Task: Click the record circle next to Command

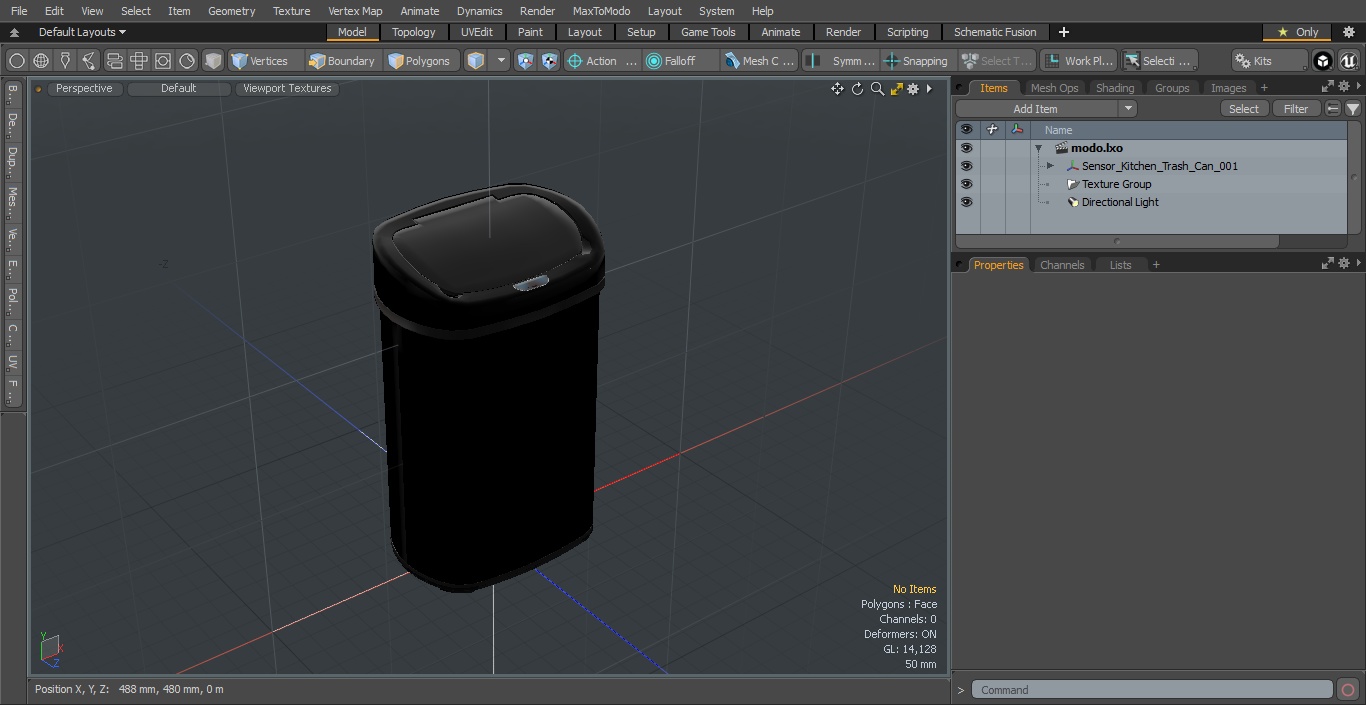Action: click(1347, 690)
